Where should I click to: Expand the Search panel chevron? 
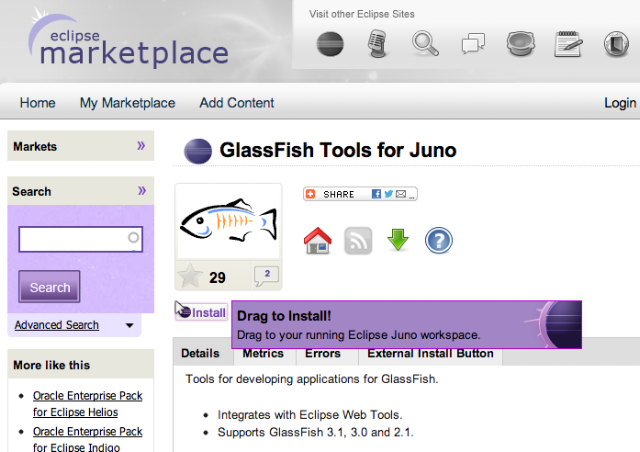[142, 190]
